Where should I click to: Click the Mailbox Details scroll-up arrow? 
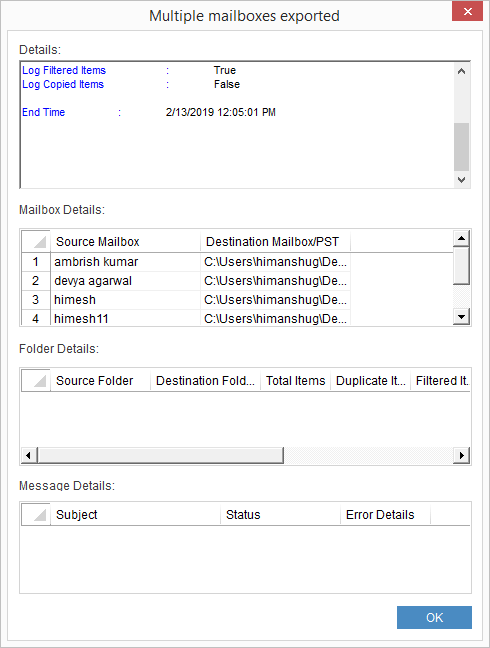[461, 238]
